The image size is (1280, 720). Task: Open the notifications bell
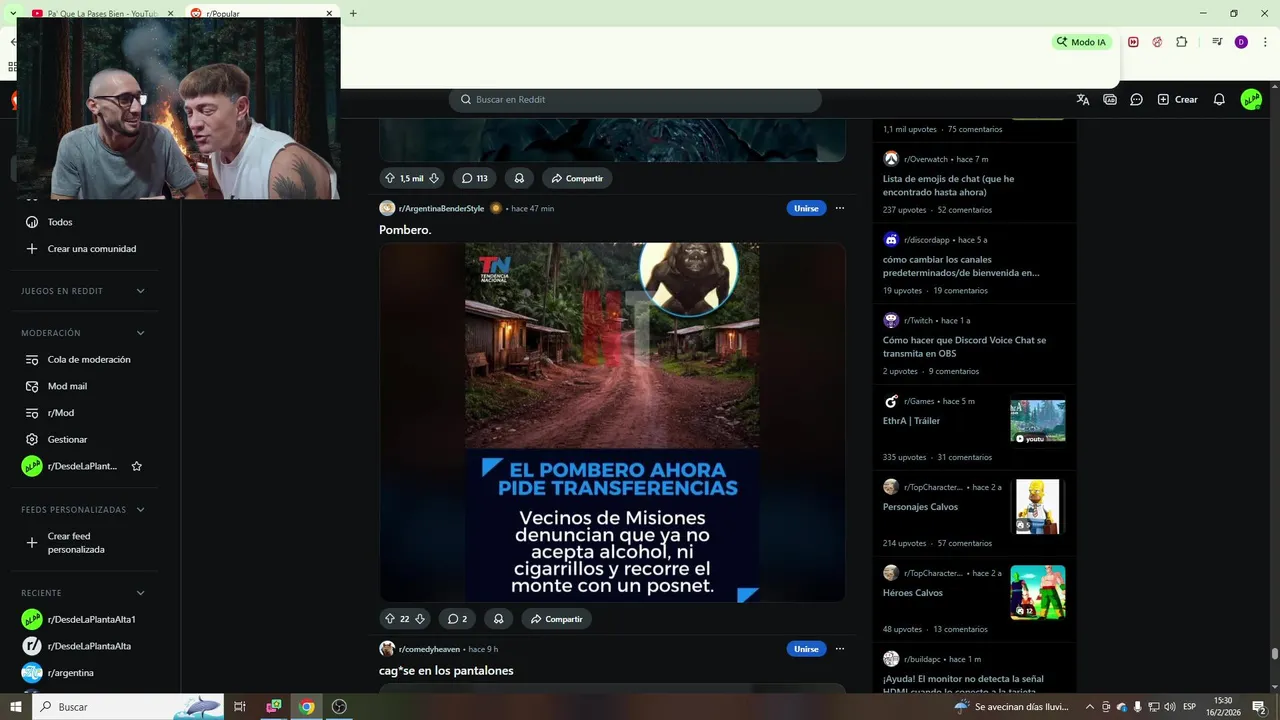tap(1219, 99)
